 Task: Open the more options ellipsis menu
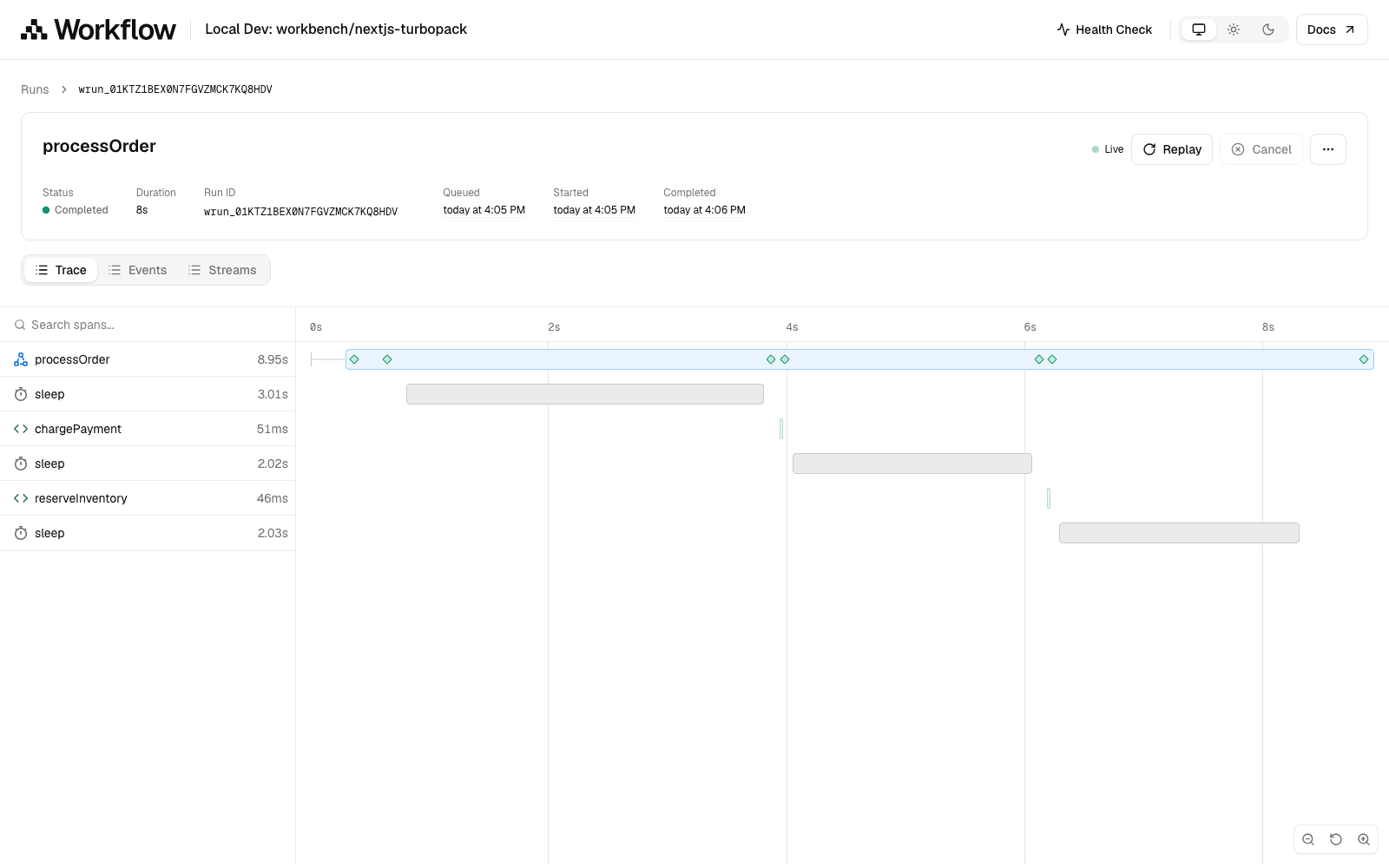pyautogui.click(x=1328, y=149)
